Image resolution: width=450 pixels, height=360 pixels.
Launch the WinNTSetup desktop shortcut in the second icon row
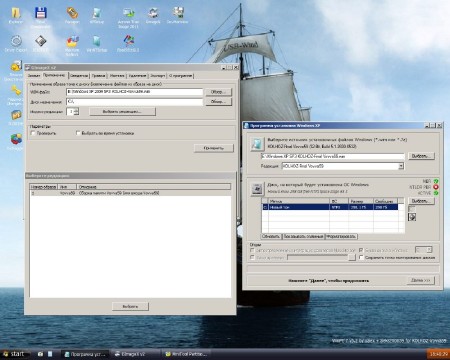(x=97, y=41)
